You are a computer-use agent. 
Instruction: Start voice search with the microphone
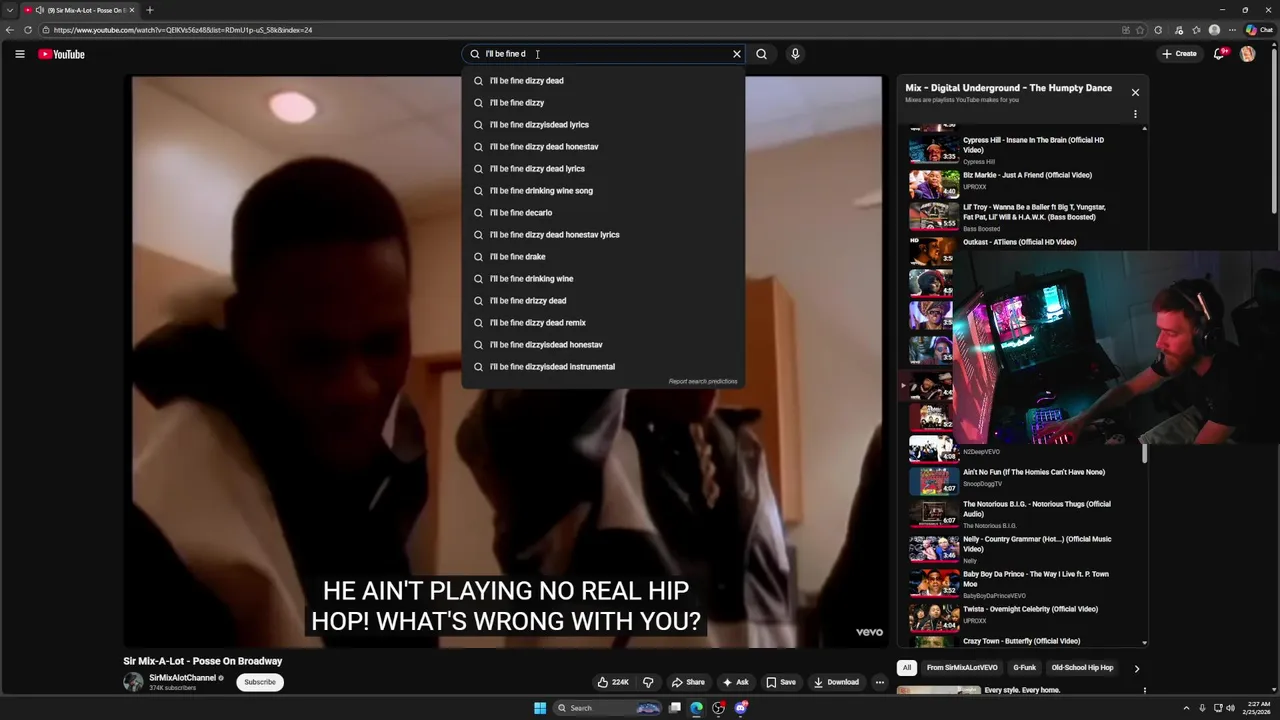(795, 54)
